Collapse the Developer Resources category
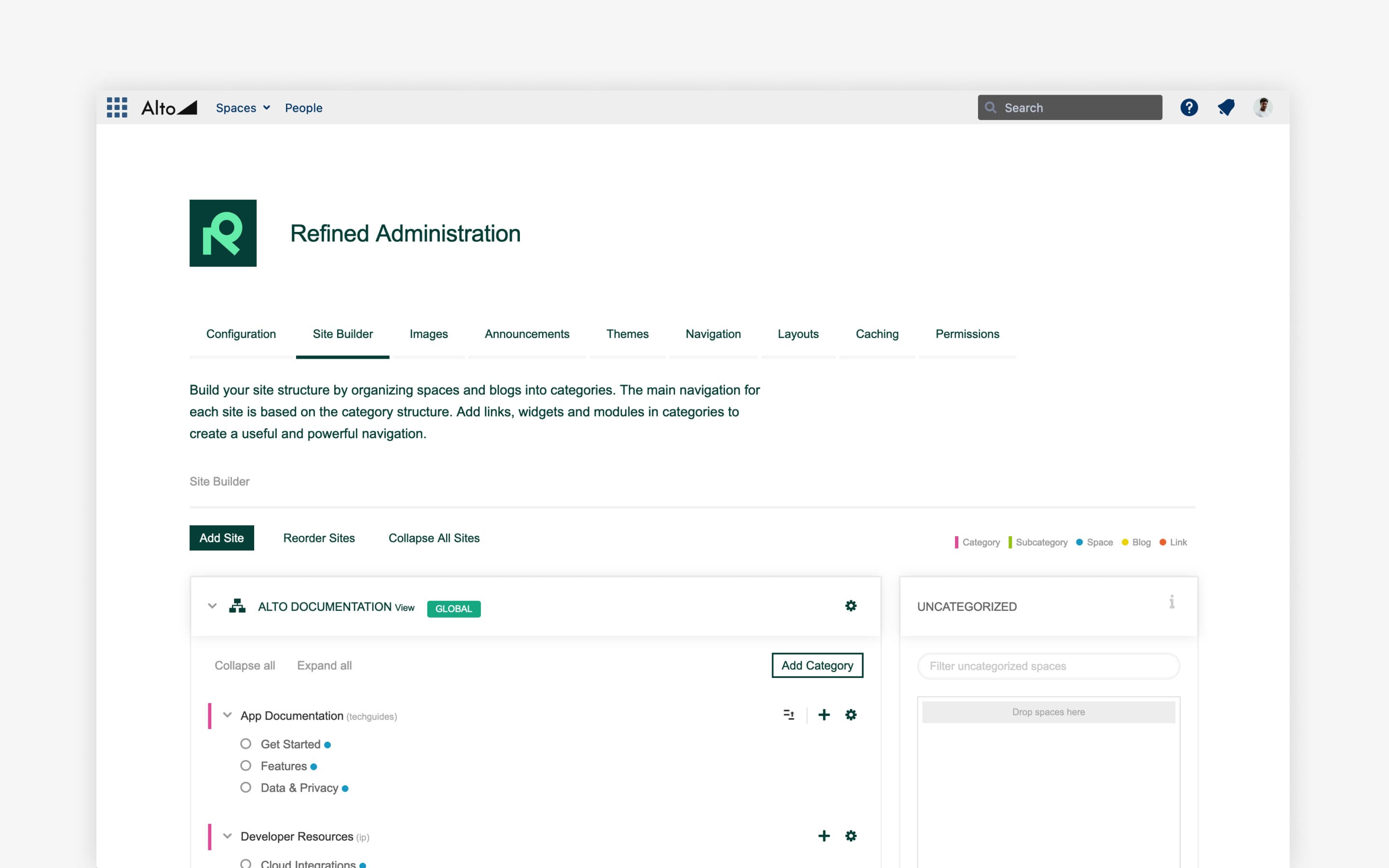Image resolution: width=1389 pixels, height=868 pixels. click(x=227, y=837)
